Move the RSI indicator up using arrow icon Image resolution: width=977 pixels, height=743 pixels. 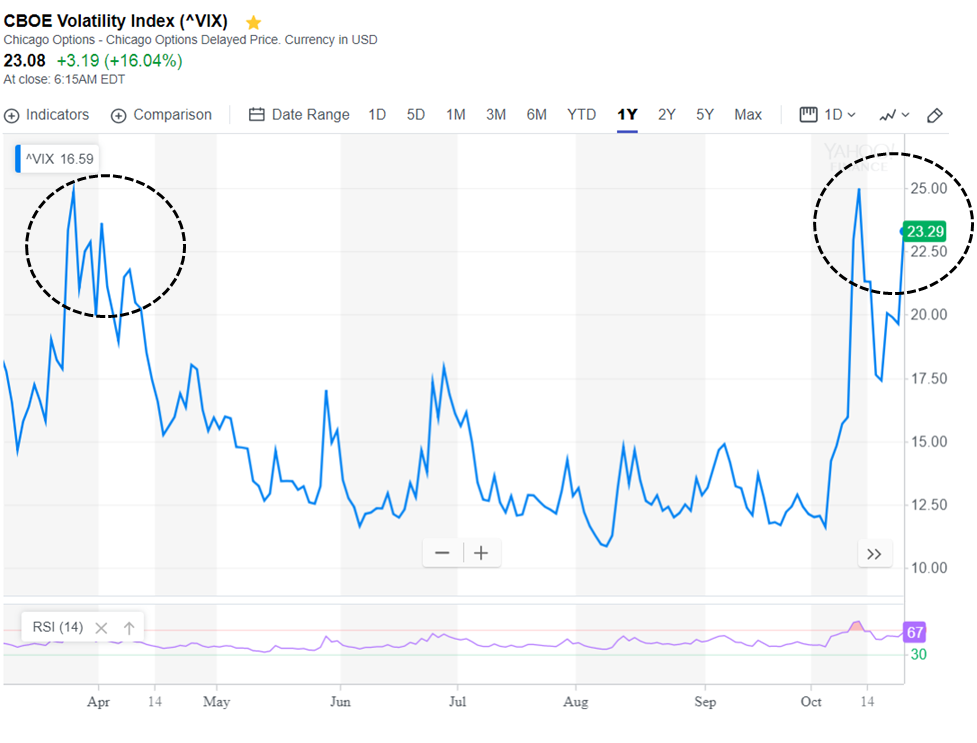pyautogui.click(x=129, y=626)
